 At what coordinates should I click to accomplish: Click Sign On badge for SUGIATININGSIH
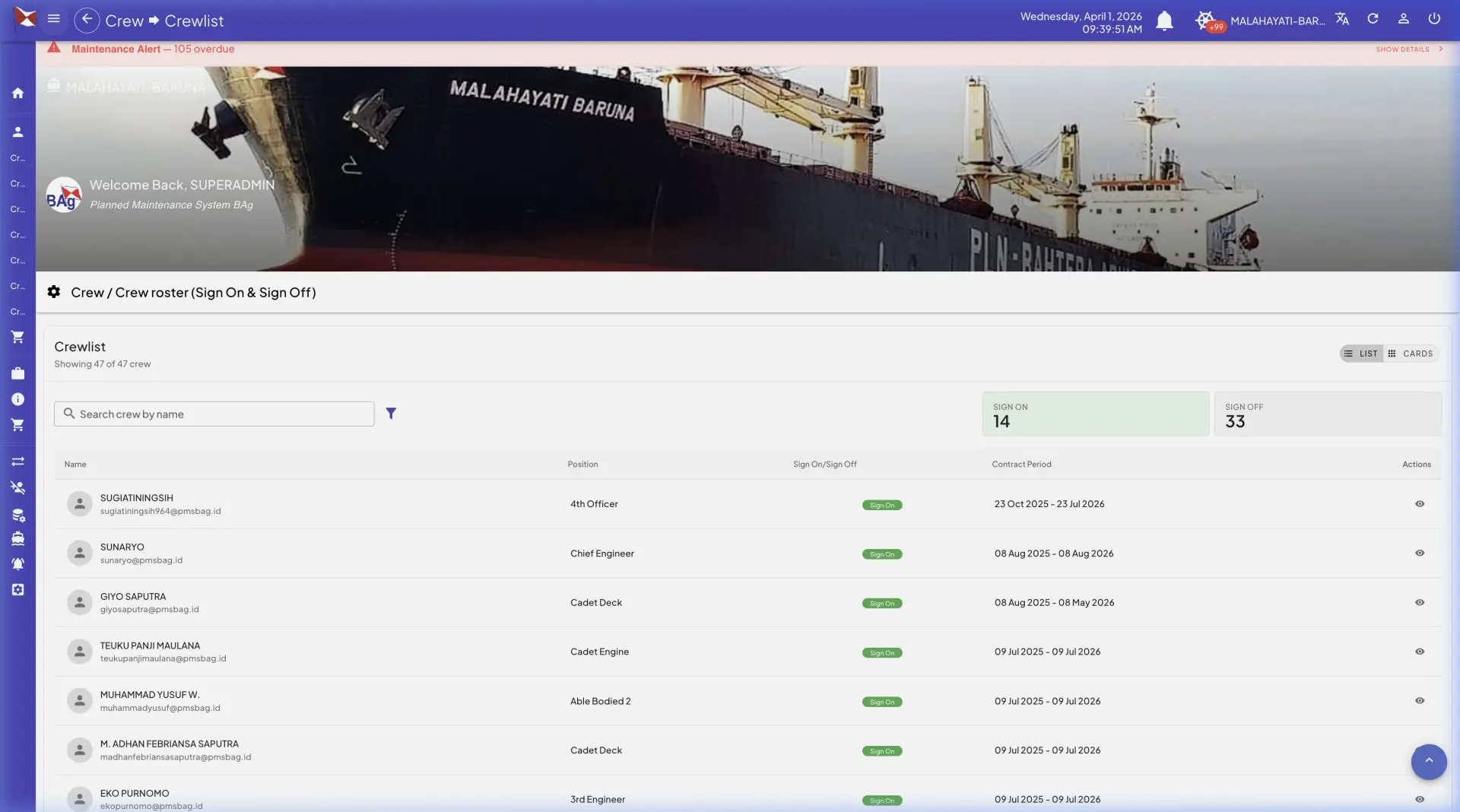point(882,505)
